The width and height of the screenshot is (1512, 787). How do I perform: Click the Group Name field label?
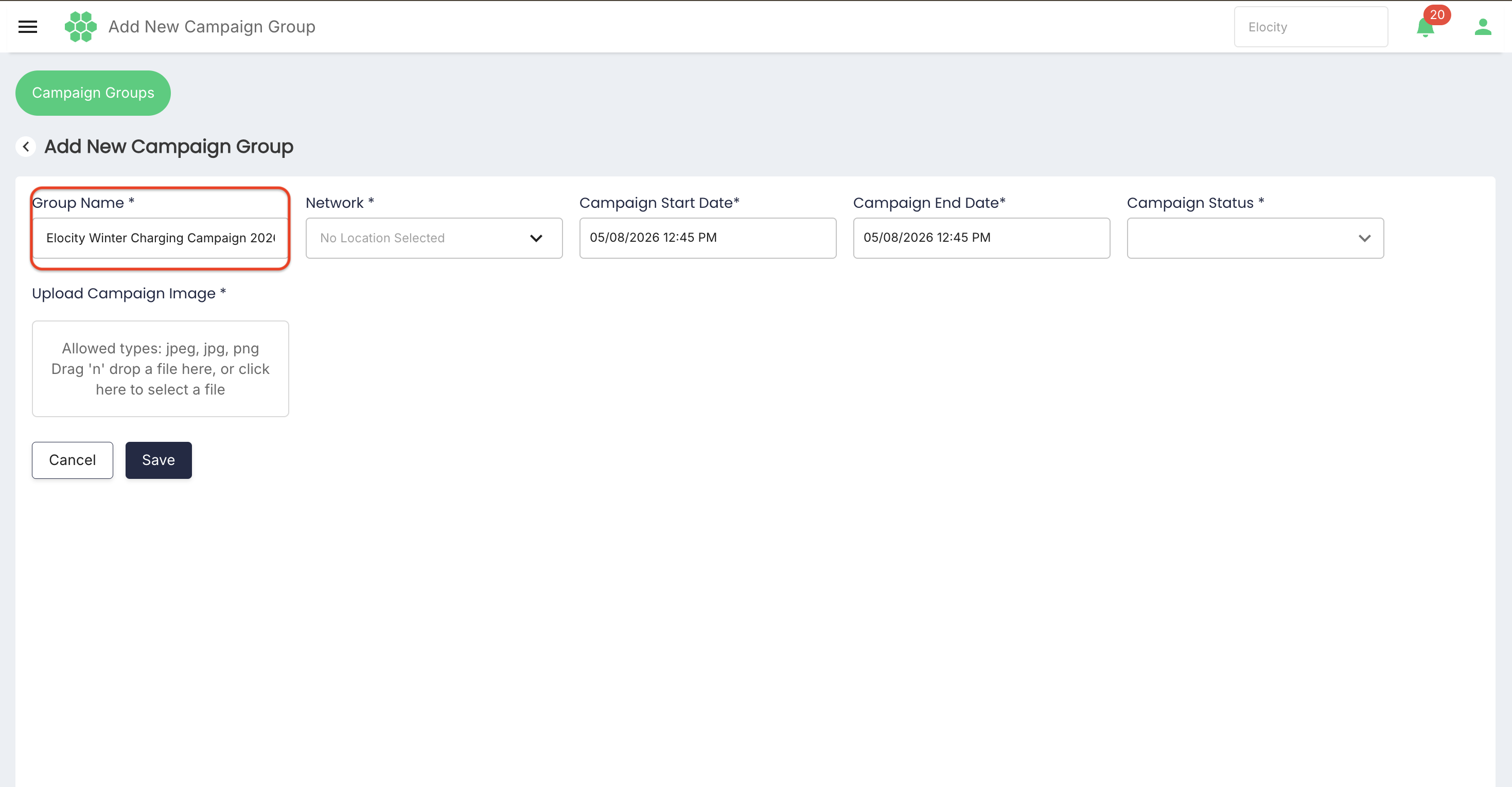[x=83, y=203]
